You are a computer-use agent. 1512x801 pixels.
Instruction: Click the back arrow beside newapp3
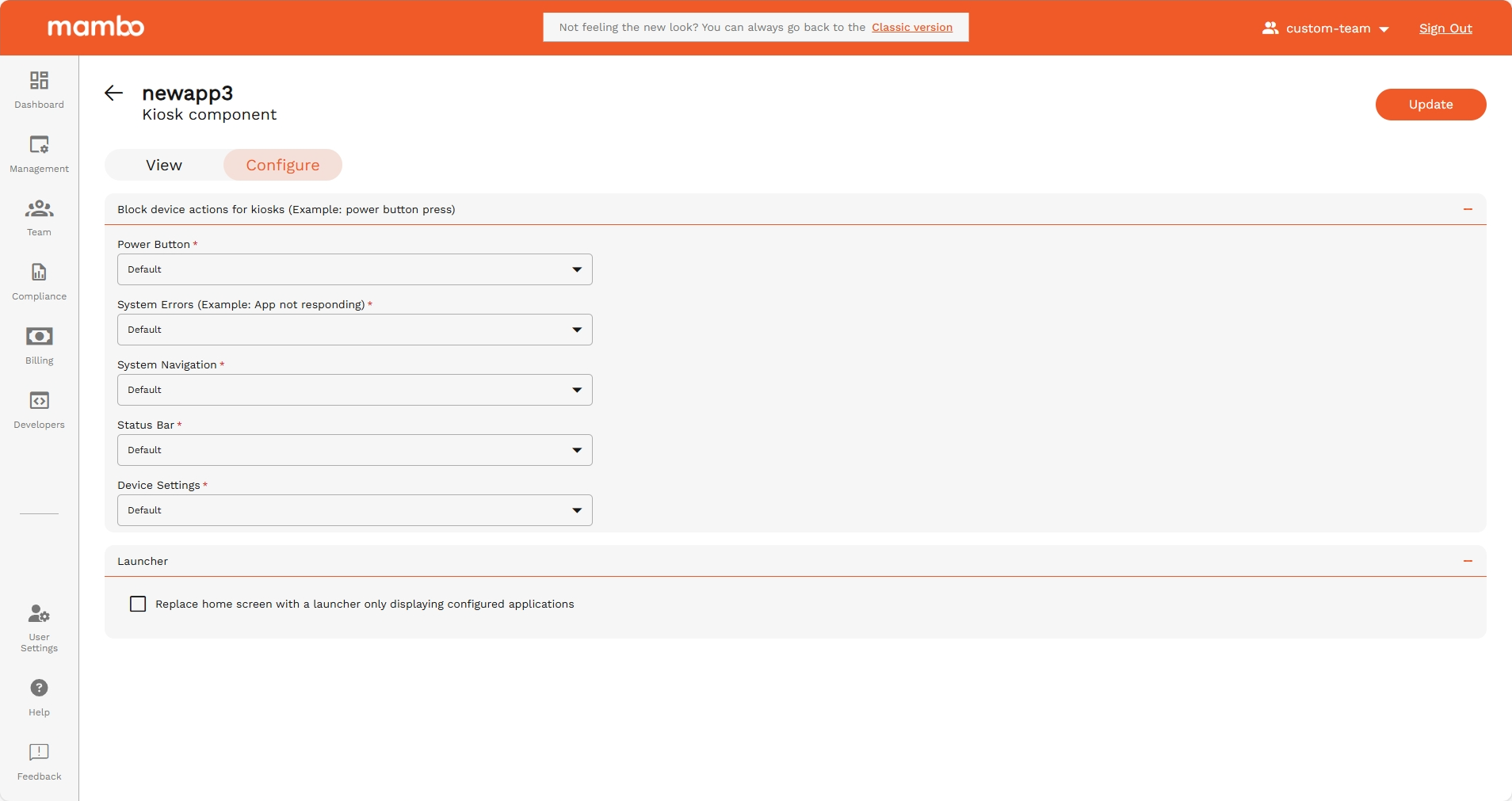click(114, 93)
